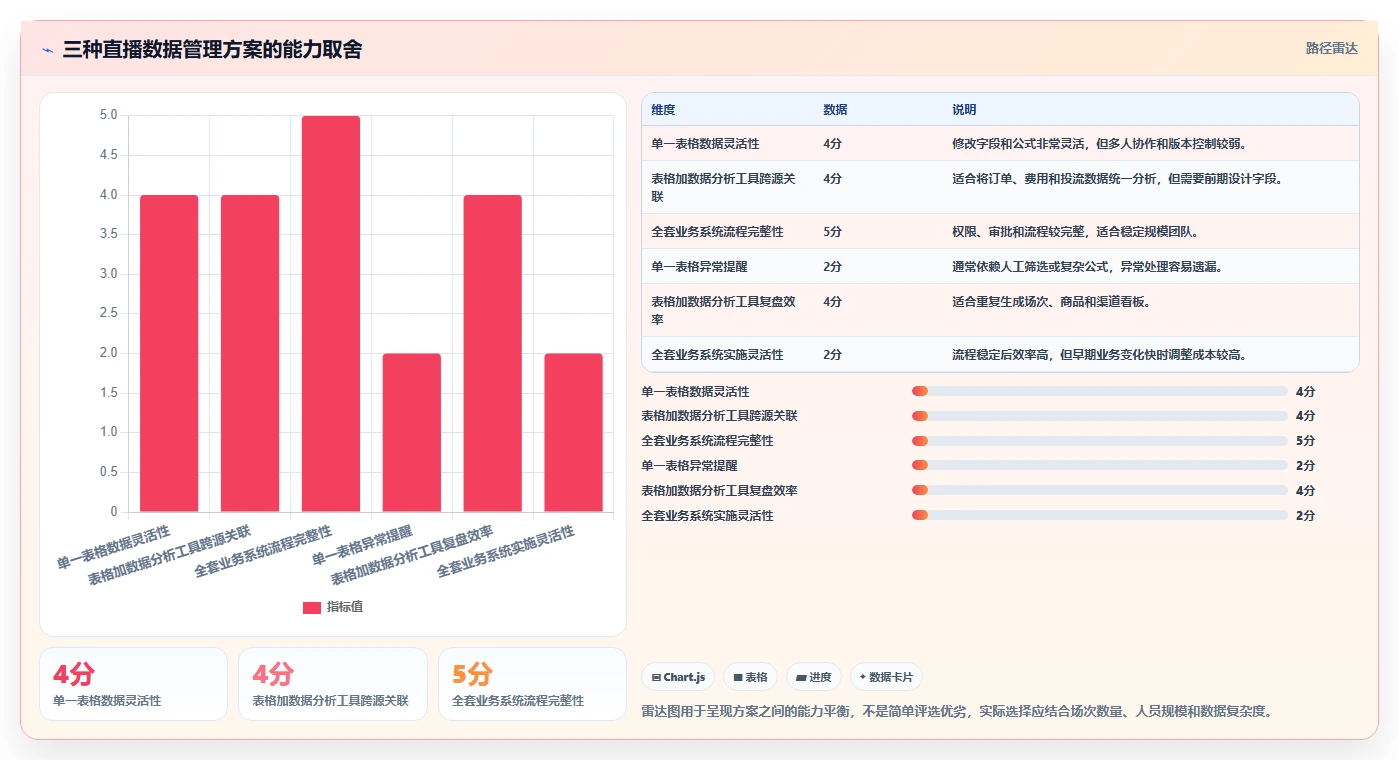Click the 路径雷达 badge in the header
1399x760 pixels.
coord(1331,48)
